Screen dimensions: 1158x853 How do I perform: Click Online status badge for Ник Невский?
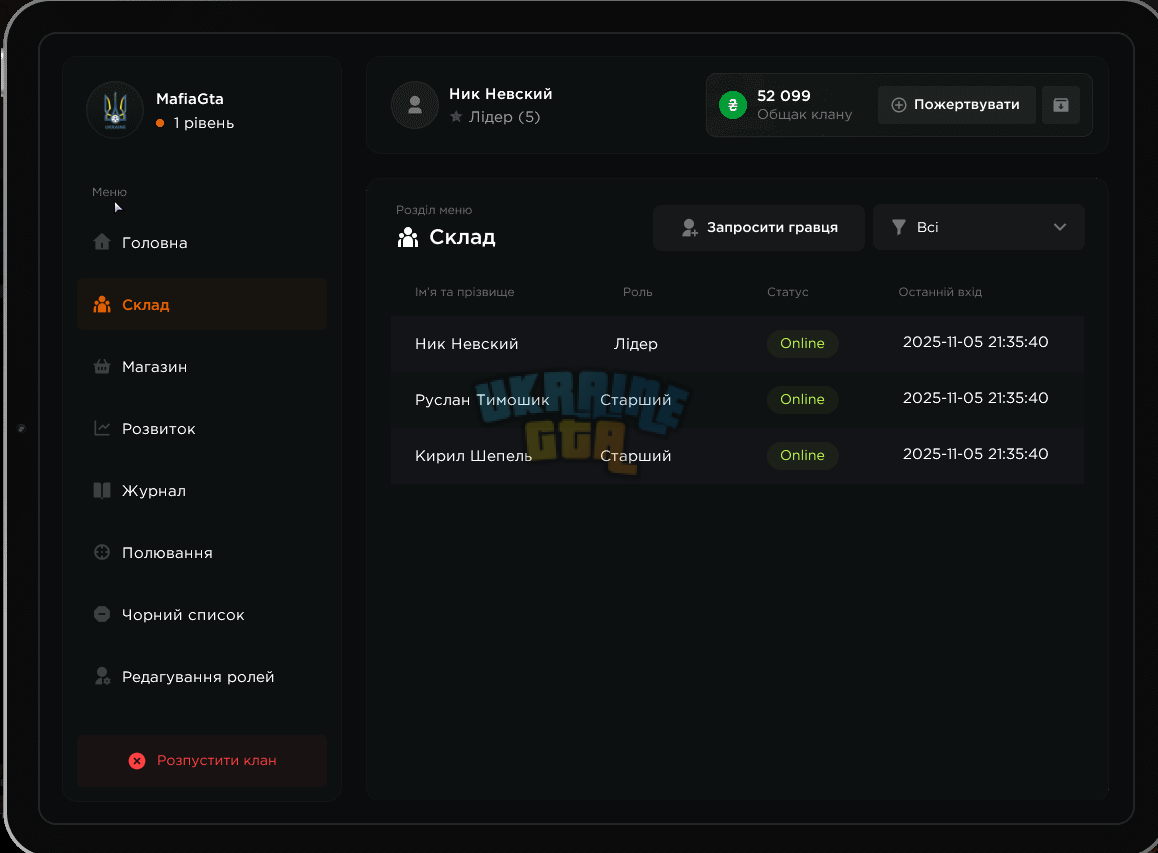[x=802, y=343]
